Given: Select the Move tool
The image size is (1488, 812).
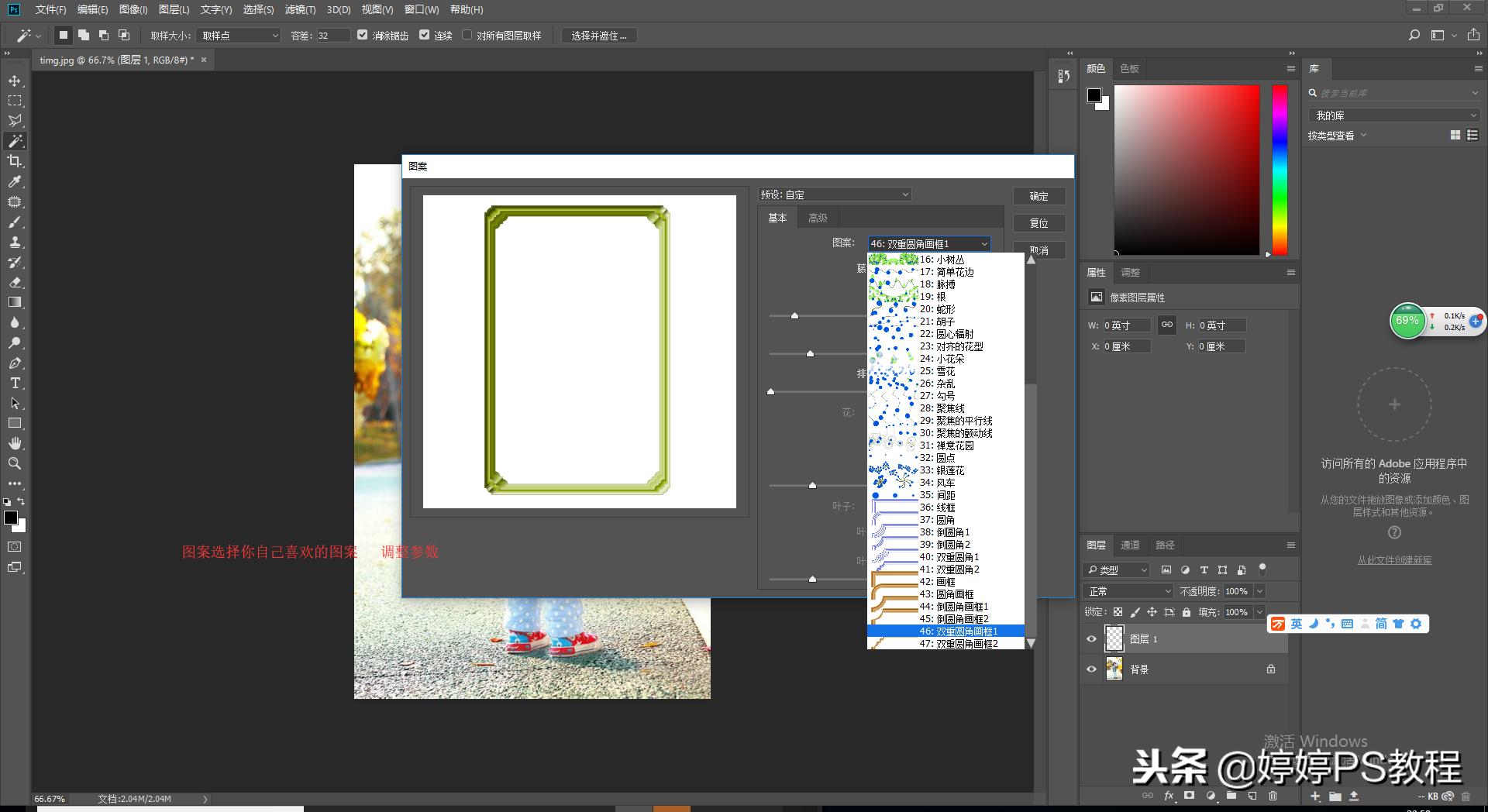Looking at the screenshot, I should [15, 81].
